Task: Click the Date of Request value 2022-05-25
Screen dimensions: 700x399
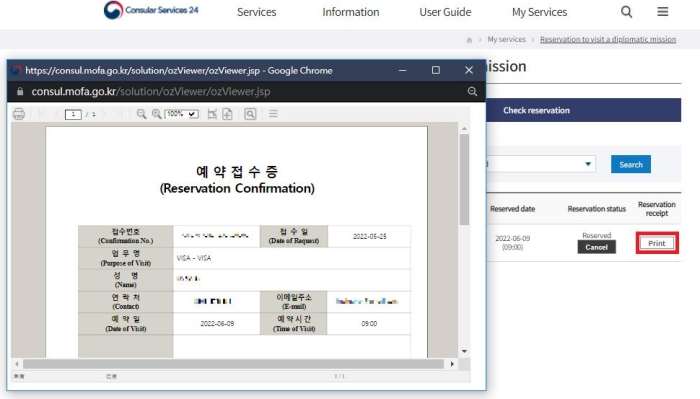Action: tap(370, 236)
